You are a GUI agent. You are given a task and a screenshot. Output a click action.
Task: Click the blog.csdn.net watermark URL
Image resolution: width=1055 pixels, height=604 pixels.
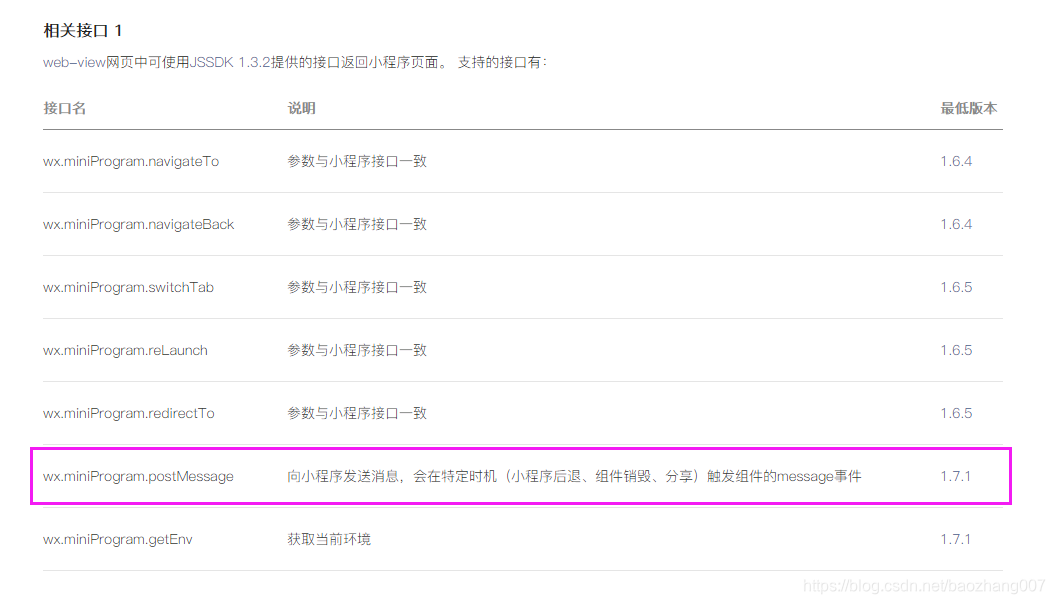pyautogui.click(x=924, y=586)
